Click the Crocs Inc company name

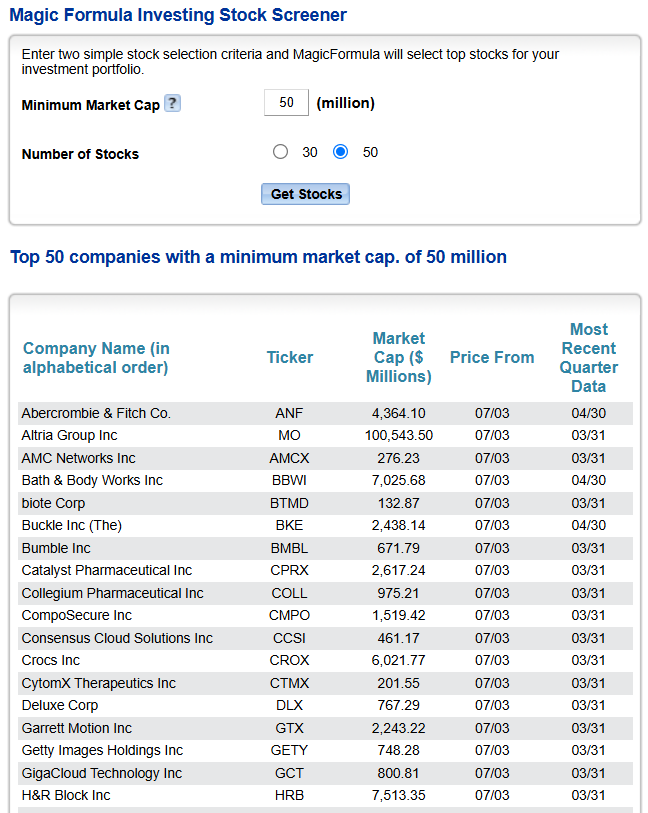coord(51,661)
